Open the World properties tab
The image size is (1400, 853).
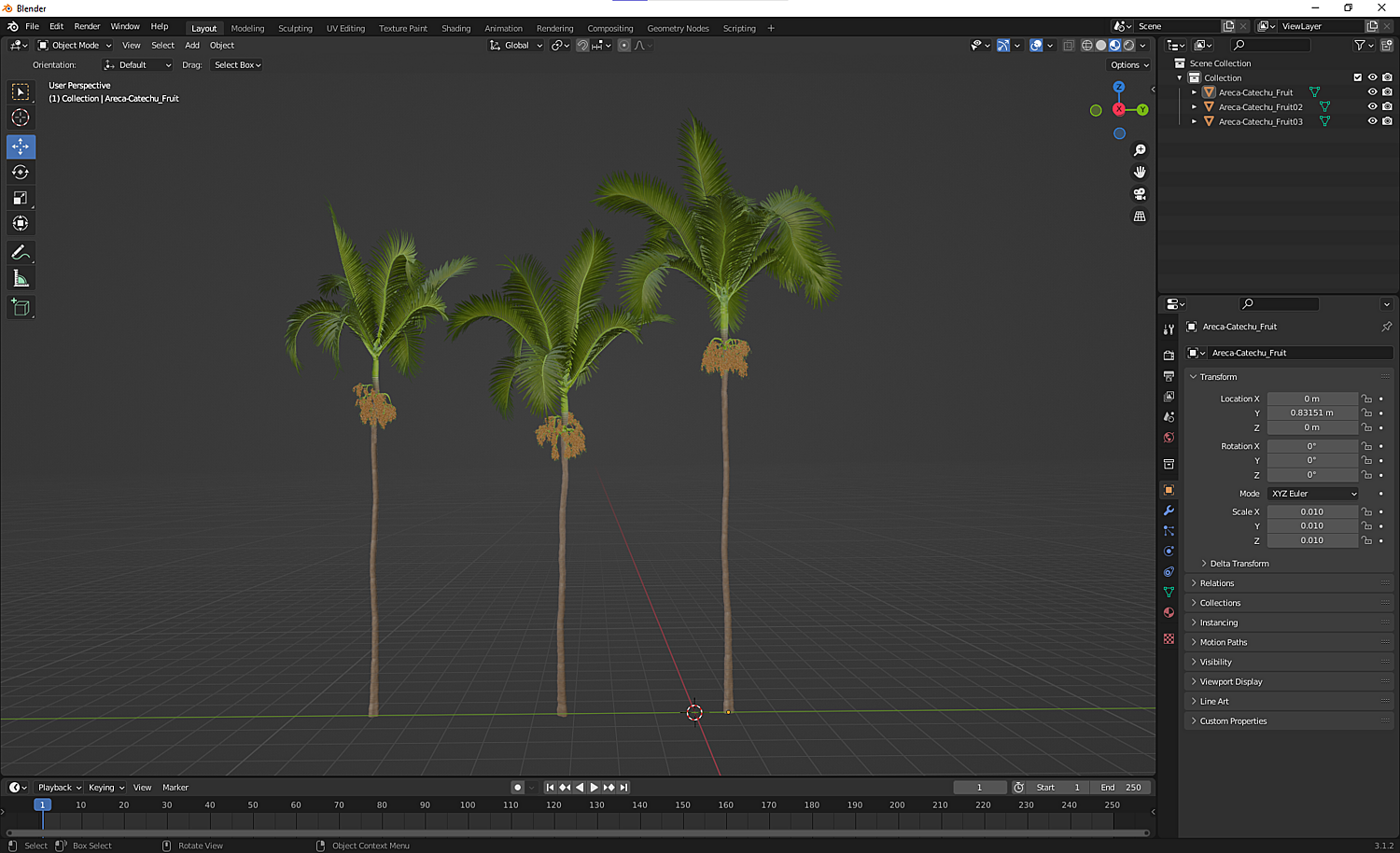tap(1169, 438)
